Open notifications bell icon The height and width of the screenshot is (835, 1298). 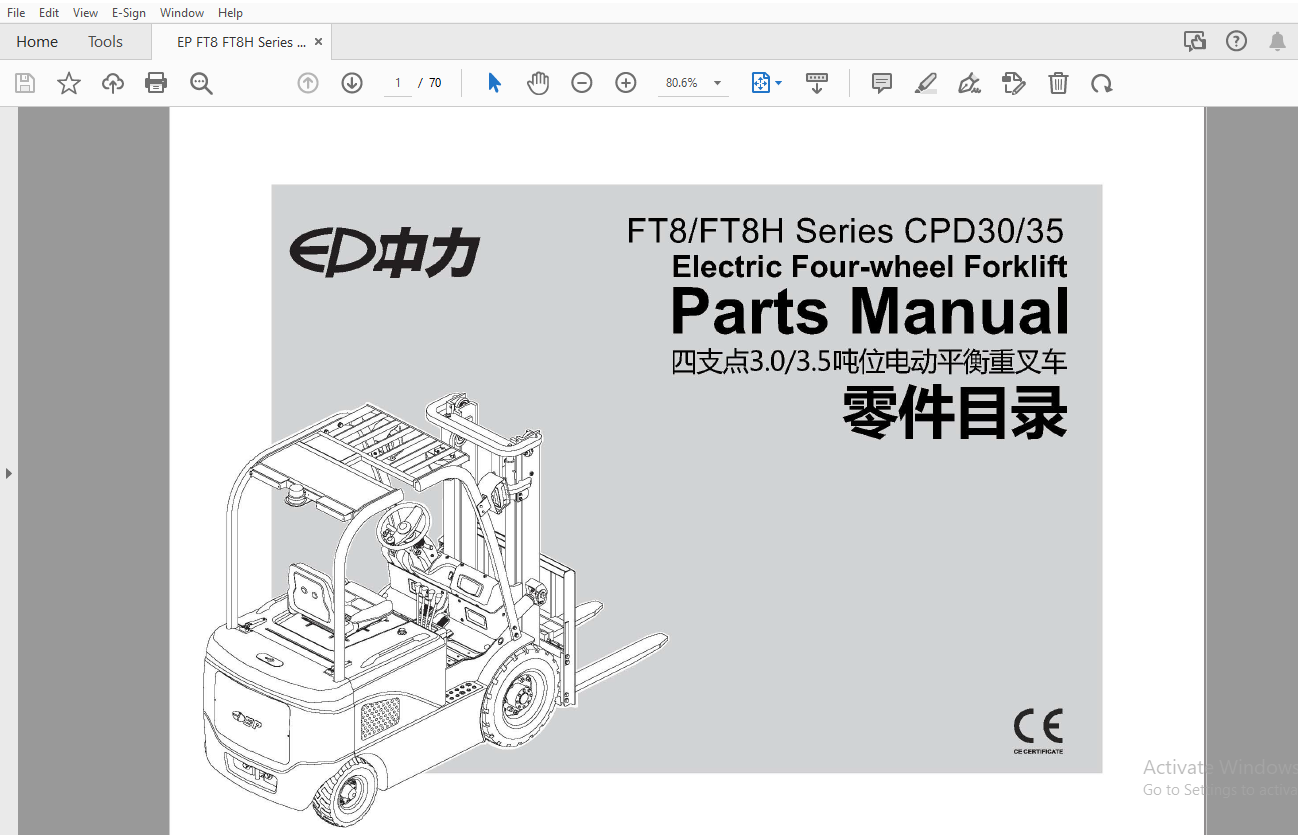tap(1277, 41)
